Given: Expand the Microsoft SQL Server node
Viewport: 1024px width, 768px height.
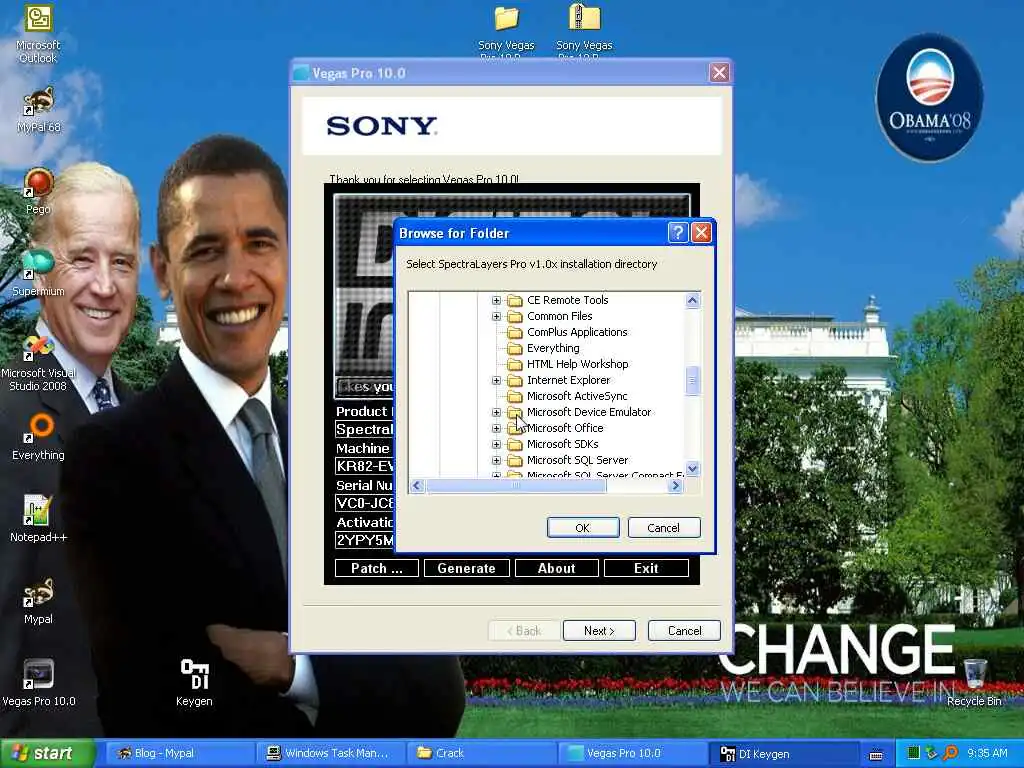Looking at the screenshot, I should pos(496,460).
